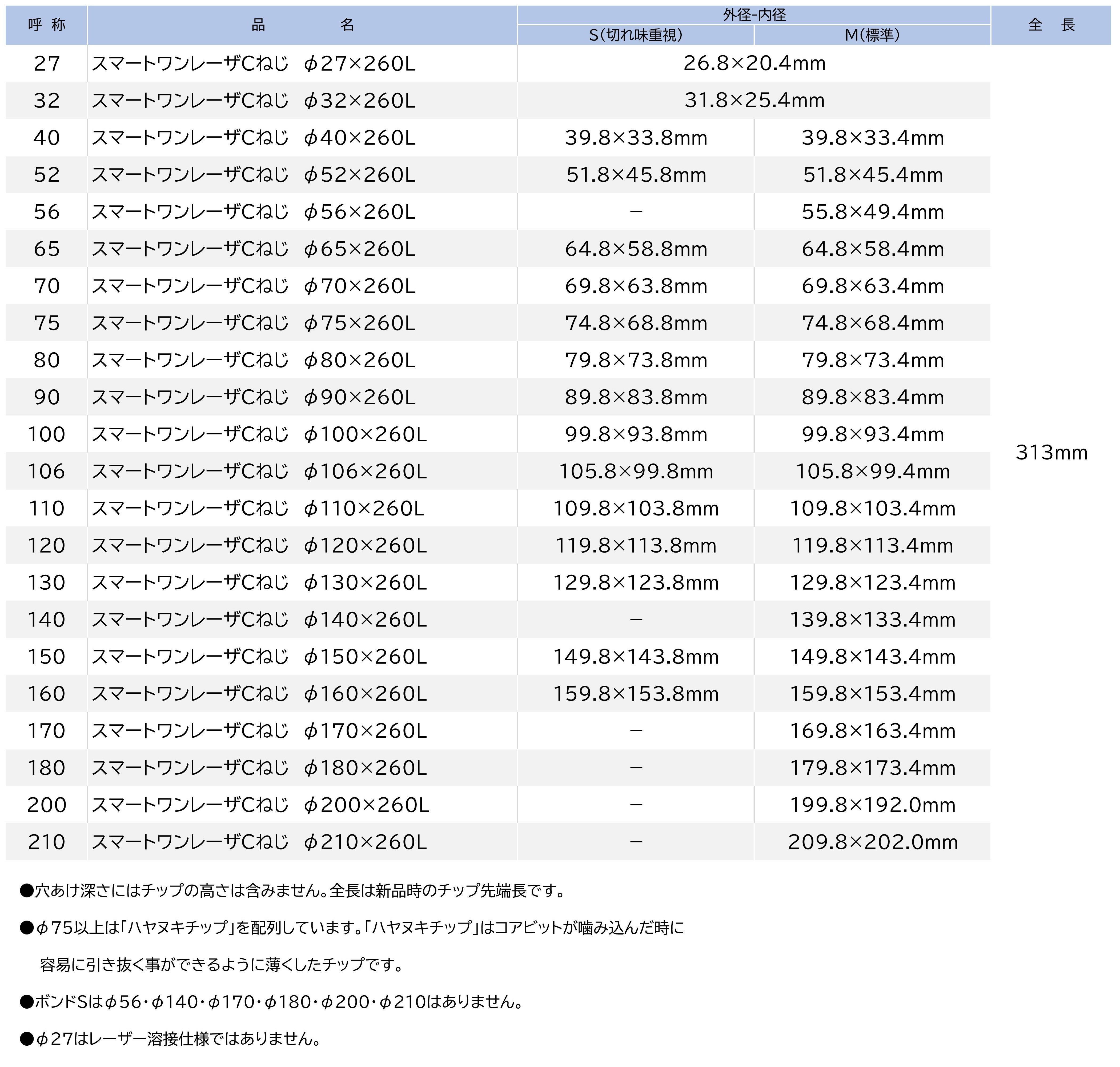Click product name φ40×260L
The width and height of the screenshot is (1120, 1067).
[254, 138]
